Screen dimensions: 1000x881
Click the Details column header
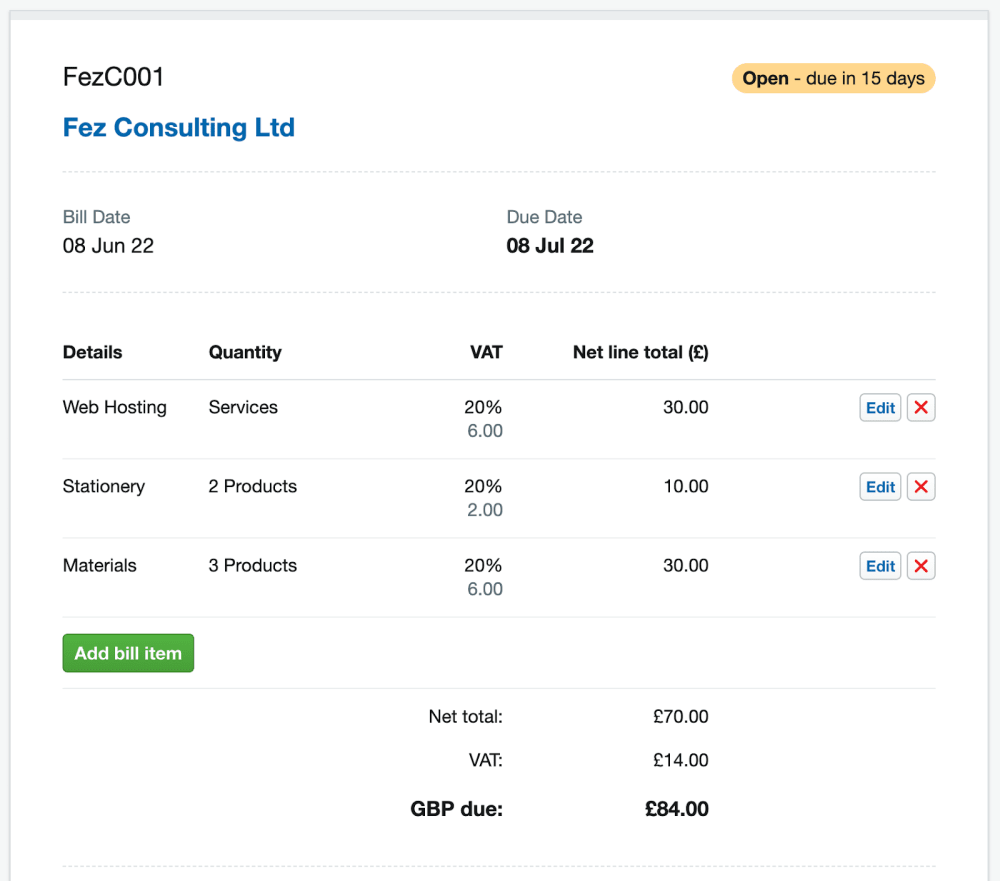92,352
